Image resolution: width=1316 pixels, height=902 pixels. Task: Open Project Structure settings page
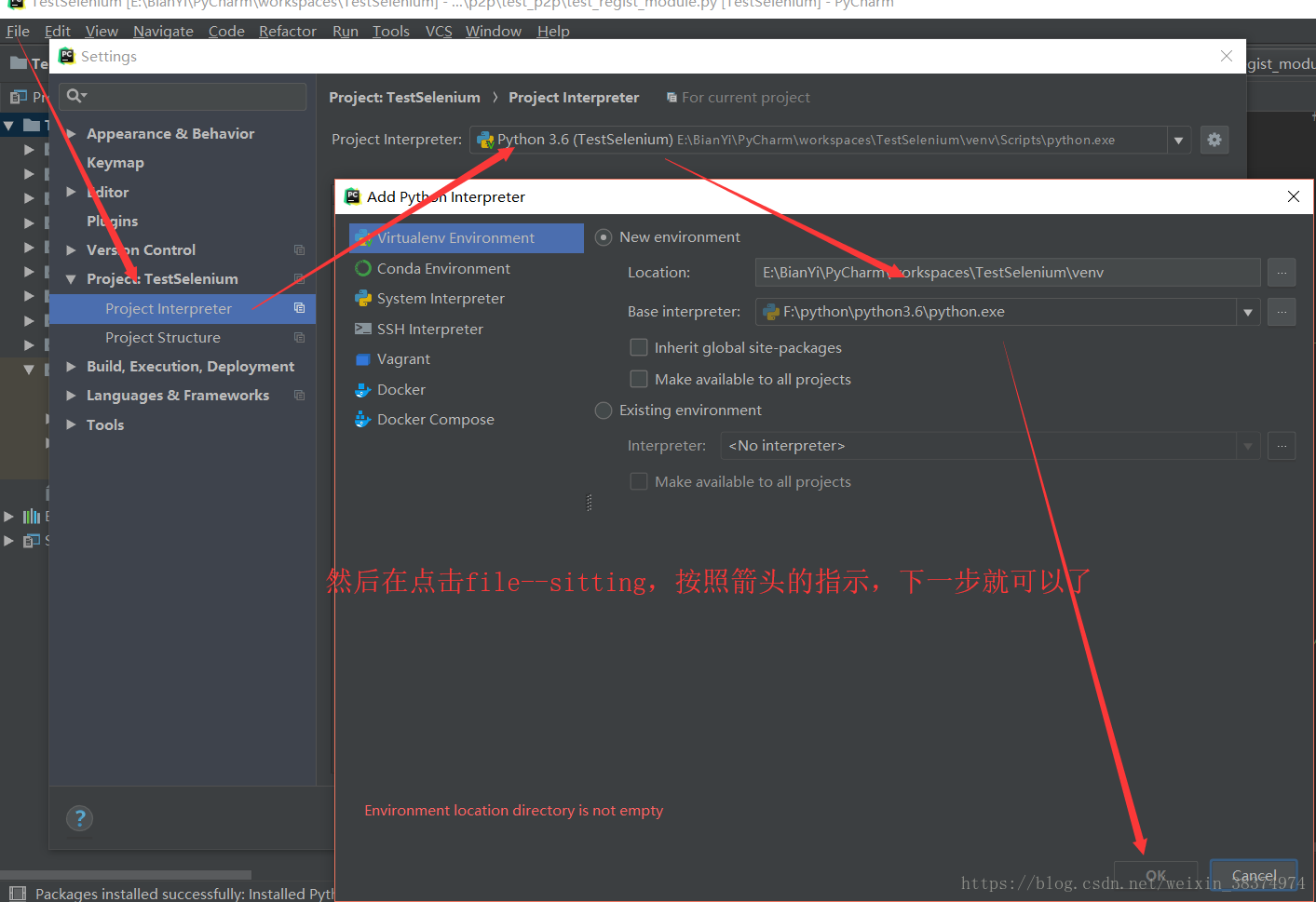coord(163,337)
